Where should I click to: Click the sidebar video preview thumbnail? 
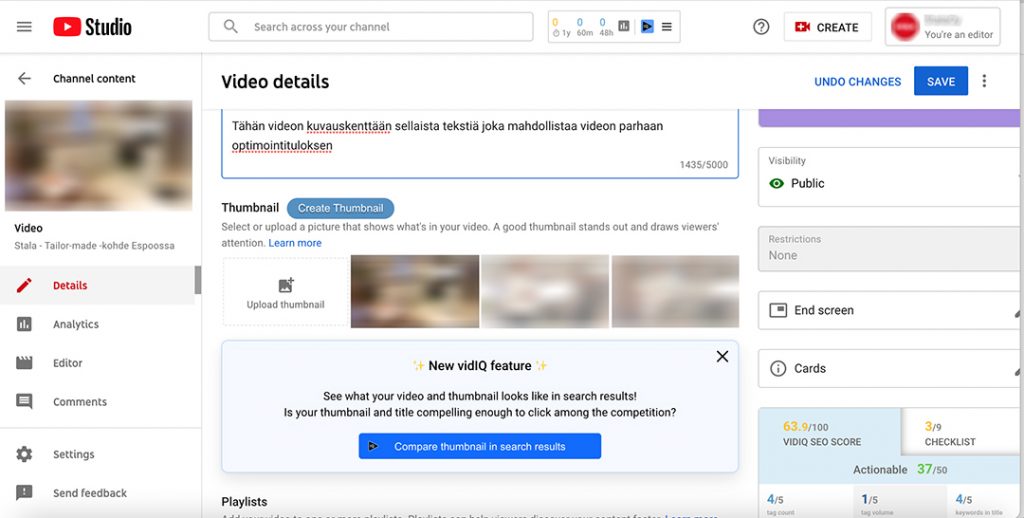[99, 155]
